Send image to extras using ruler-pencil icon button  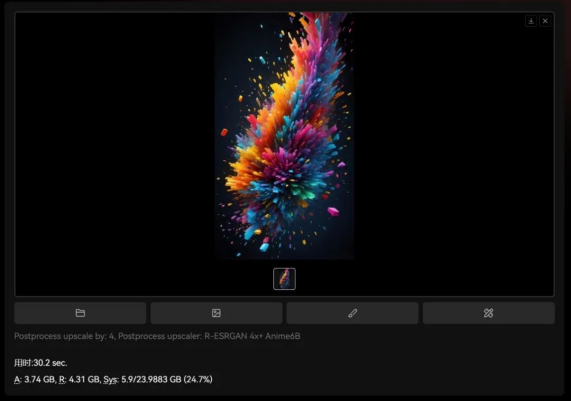[x=489, y=313]
